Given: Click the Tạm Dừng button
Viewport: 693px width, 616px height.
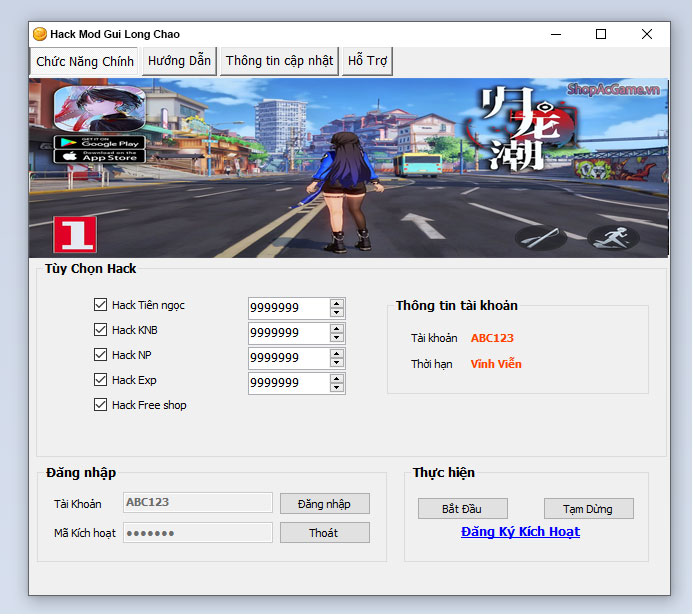Looking at the screenshot, I should 589,509.
